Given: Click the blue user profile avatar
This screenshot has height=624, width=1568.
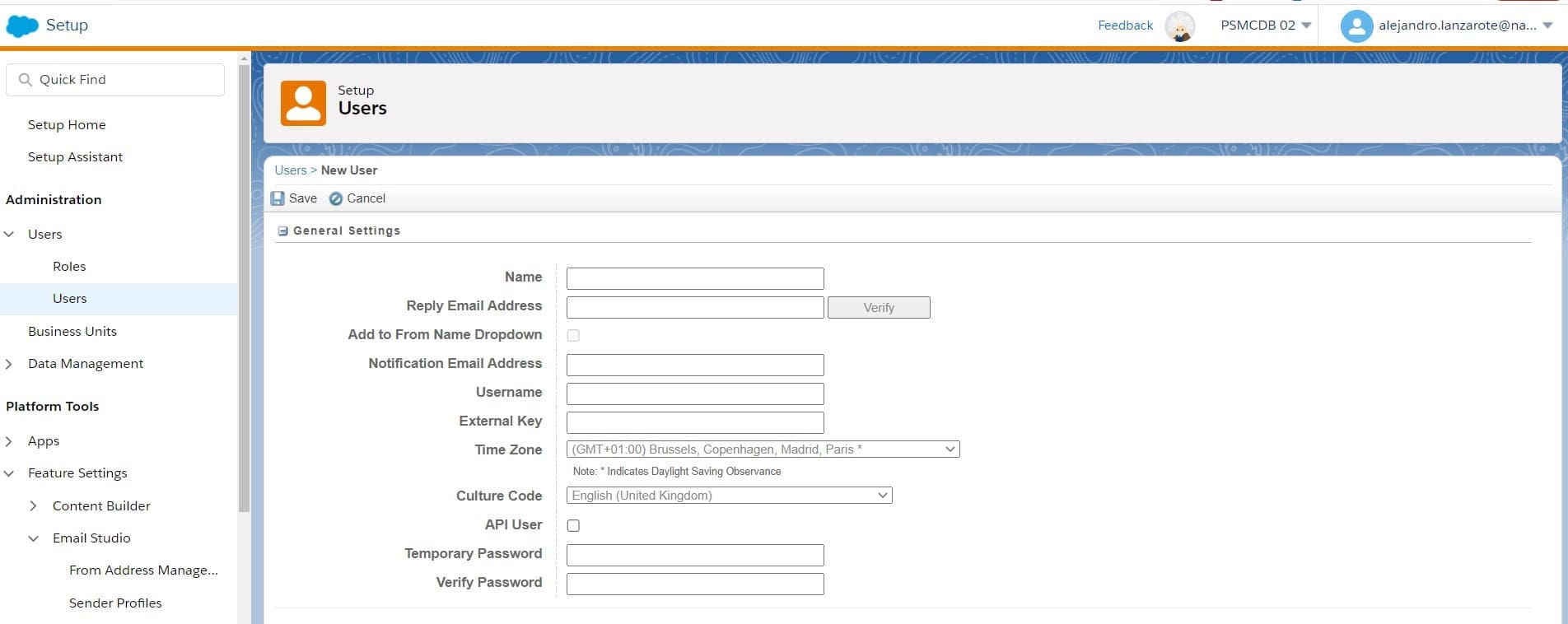Looking at the screenshot, I should [1356, 26].
